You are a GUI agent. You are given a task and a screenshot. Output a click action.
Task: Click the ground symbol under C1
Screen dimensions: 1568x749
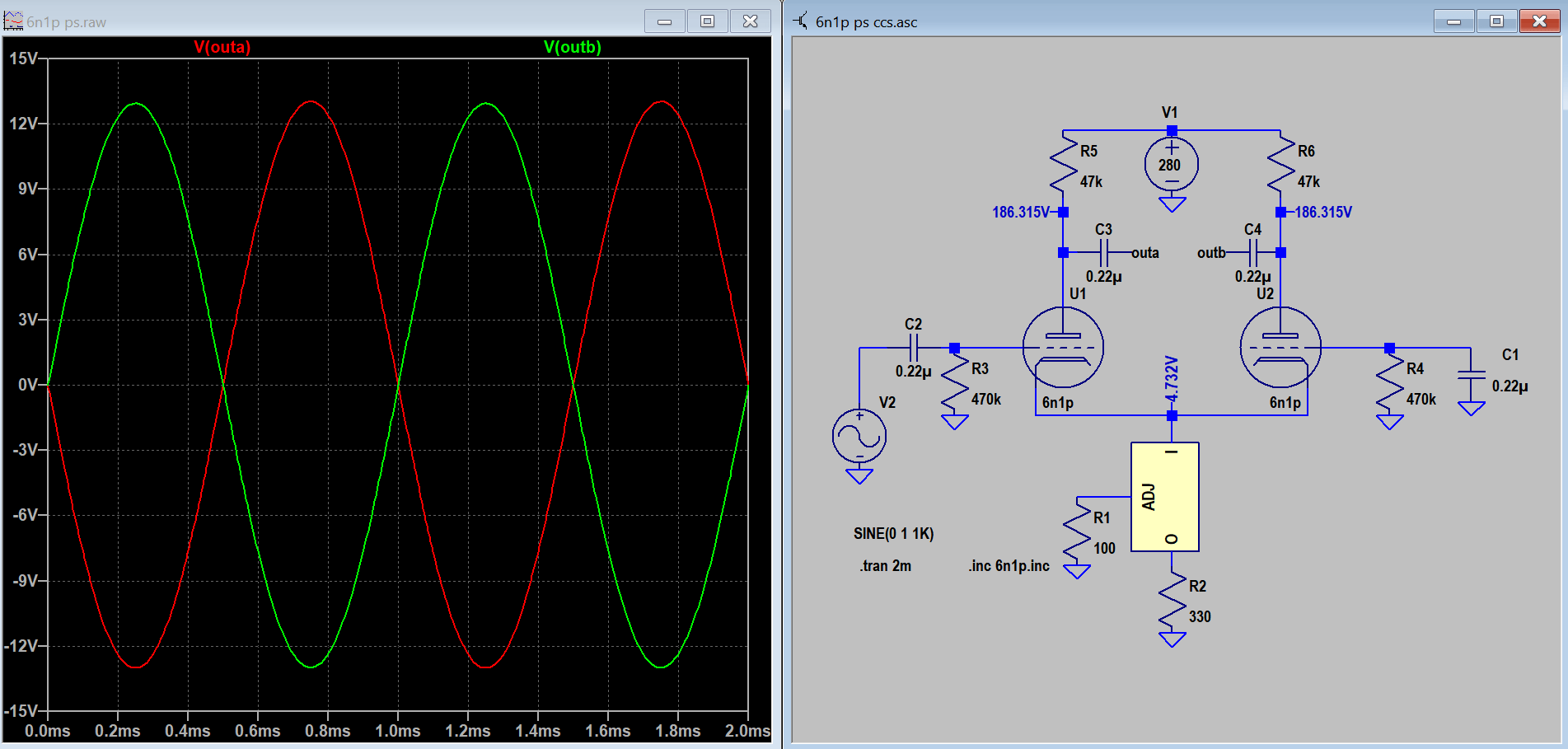[1472, 408]
